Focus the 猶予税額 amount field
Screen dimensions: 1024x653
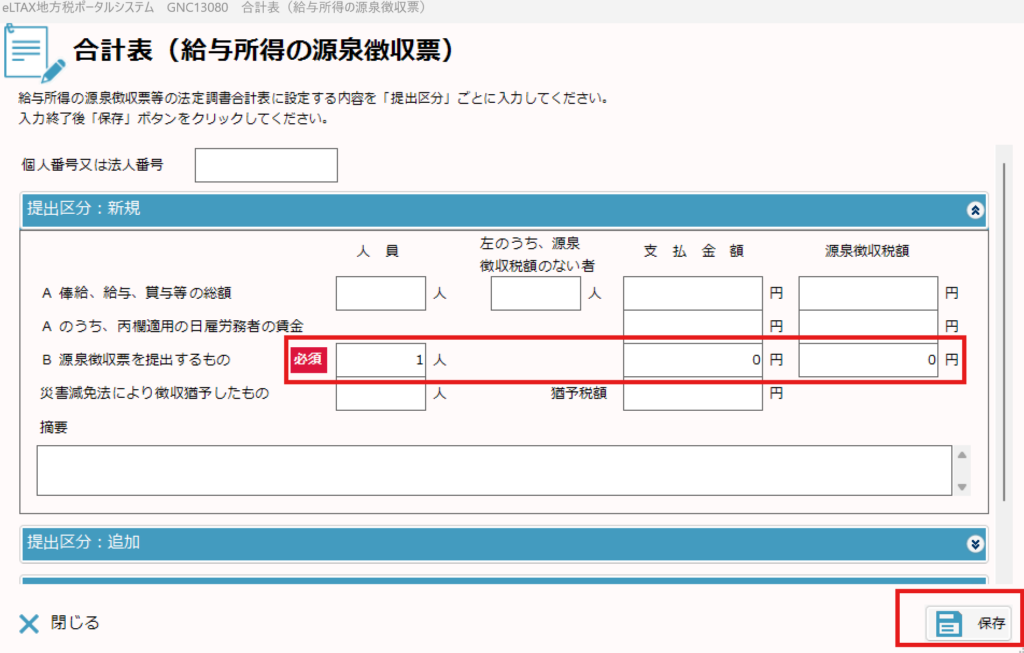pyautogui.click(x=693, y=394)
